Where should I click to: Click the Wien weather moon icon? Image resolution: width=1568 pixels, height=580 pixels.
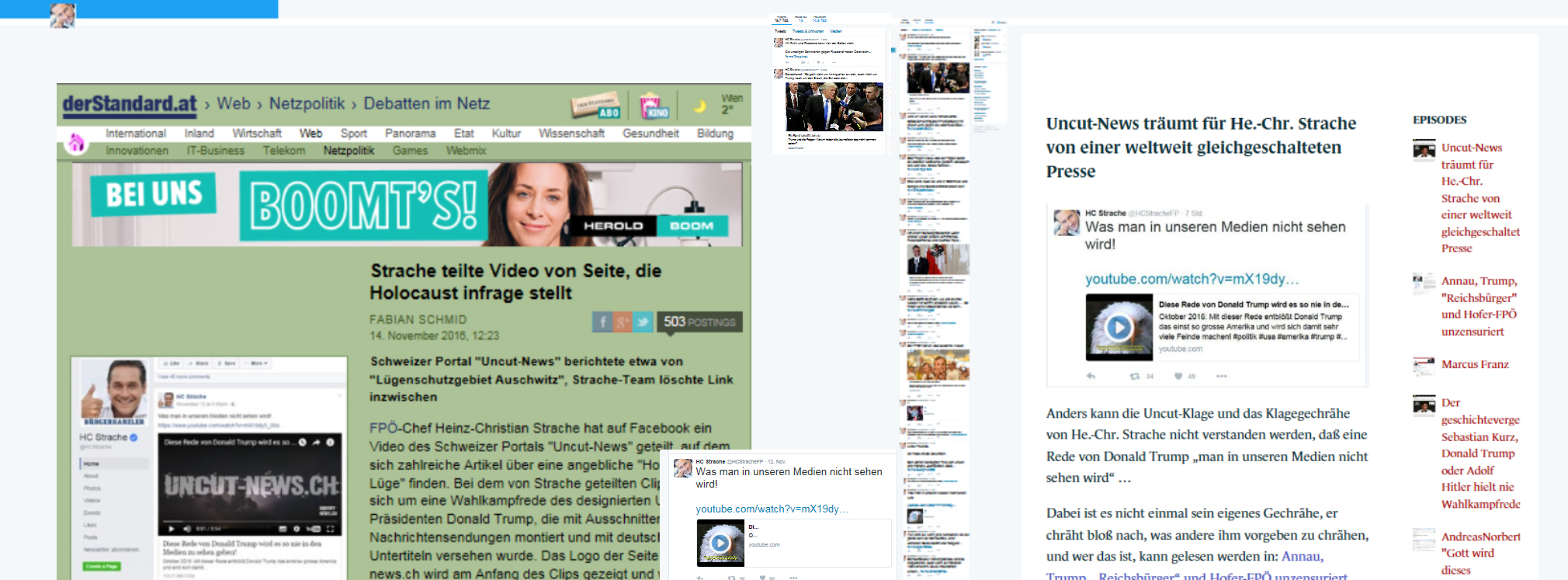coord(699,106)
